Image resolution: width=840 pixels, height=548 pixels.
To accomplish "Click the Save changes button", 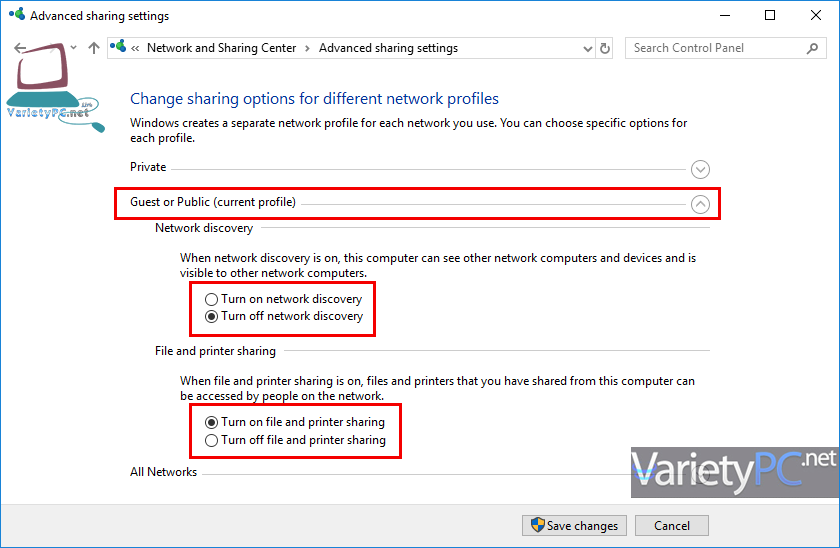I will (574, 526).
